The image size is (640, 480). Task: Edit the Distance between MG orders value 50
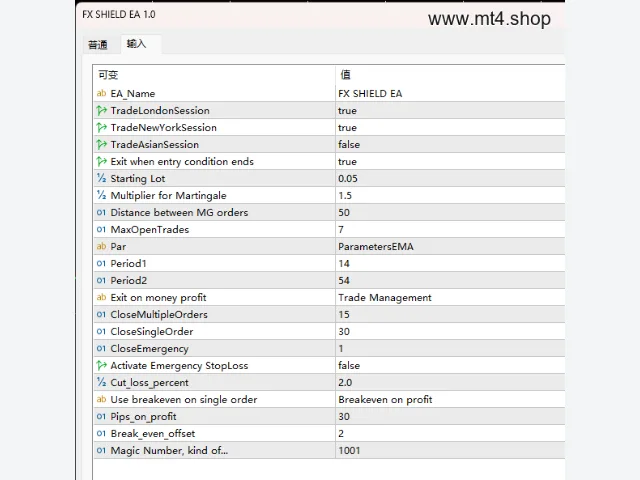point(450,212)
